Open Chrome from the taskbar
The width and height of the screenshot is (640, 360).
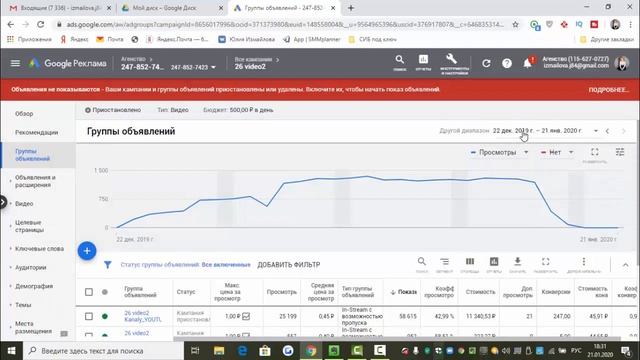click(311, 351)
